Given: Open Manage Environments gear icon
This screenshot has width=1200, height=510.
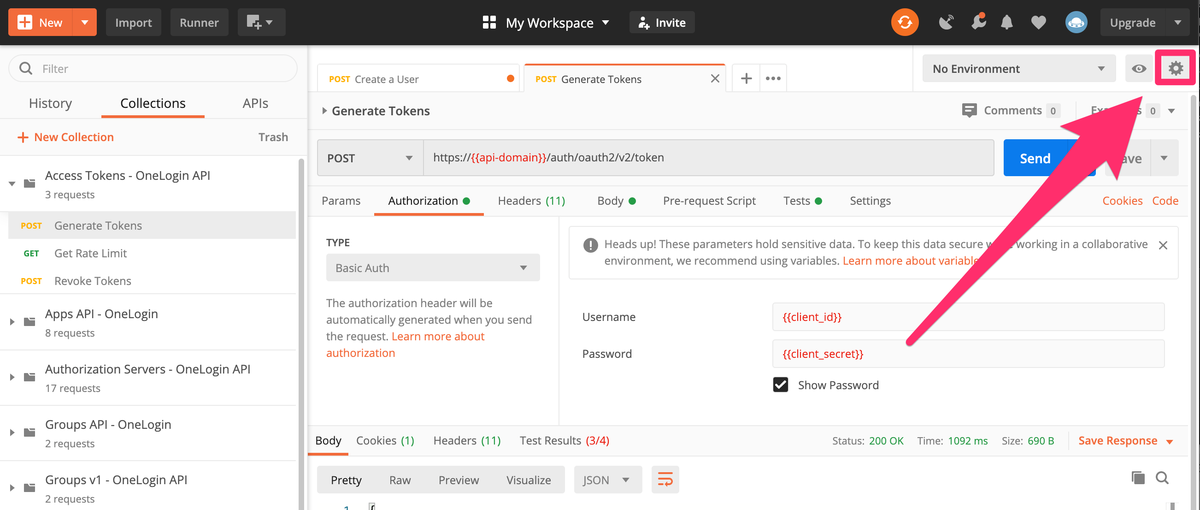Looking at the screenshot, I should tap(1175, 68).
